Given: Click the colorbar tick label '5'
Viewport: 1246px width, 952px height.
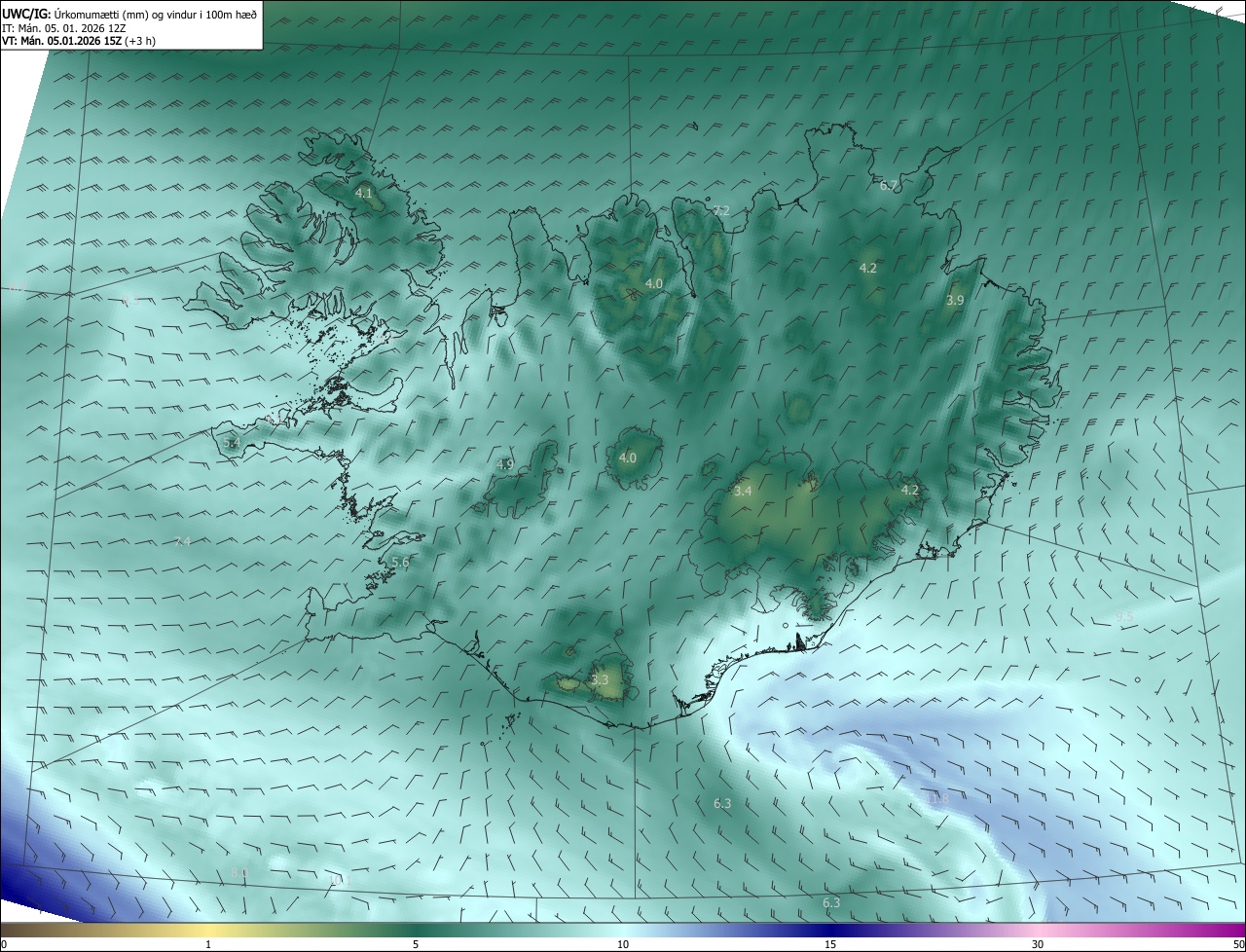Looking at the screenshot, I should point(416,944).
